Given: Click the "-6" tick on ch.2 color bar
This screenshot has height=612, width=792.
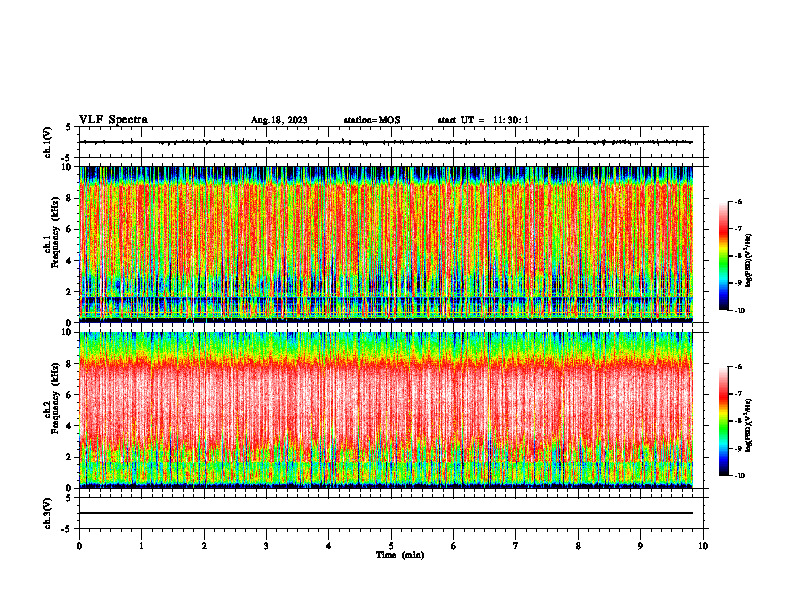Looking at the screenshot, I should 738,367.
